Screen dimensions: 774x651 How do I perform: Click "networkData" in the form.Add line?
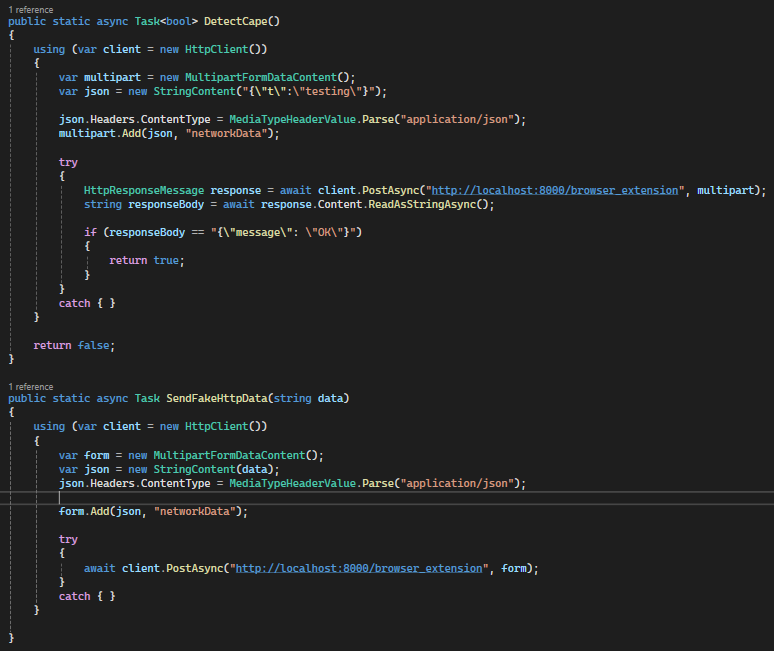click(x=194, y=512)
